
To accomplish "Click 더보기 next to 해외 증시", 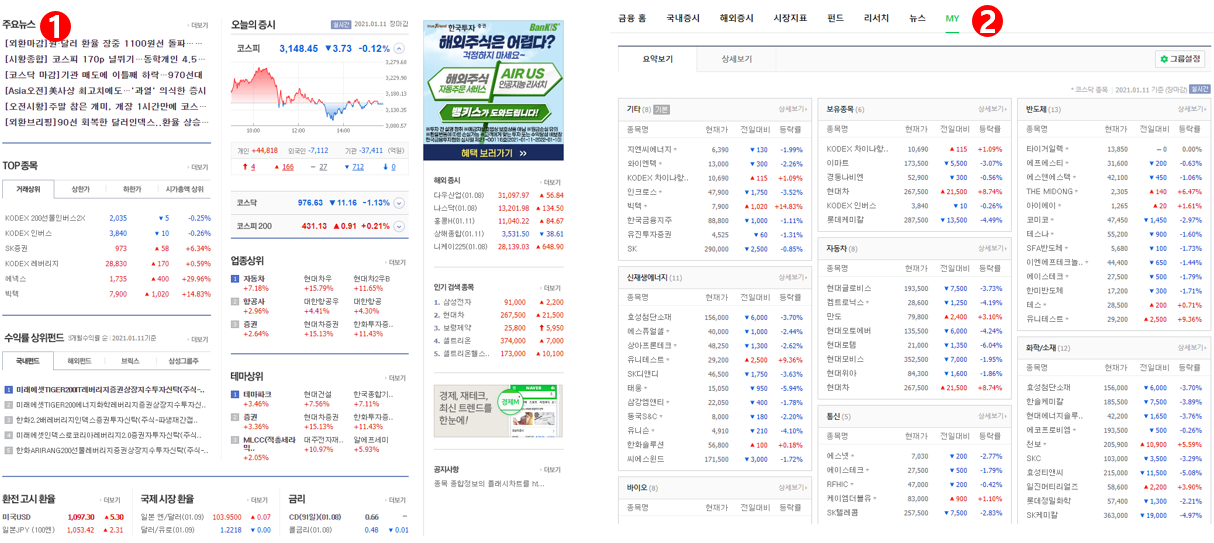I will point(552,182).
